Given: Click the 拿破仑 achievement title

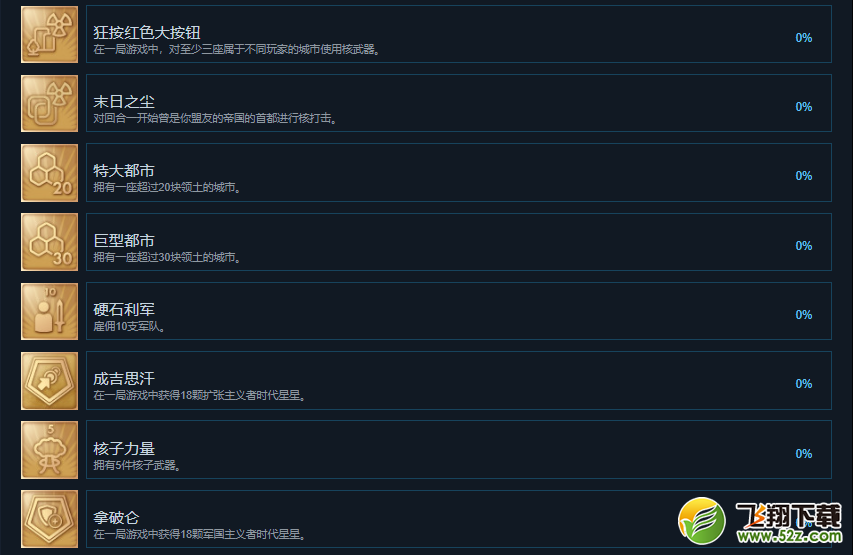Looking at the screenshot, I should click(x=116, y=517).
